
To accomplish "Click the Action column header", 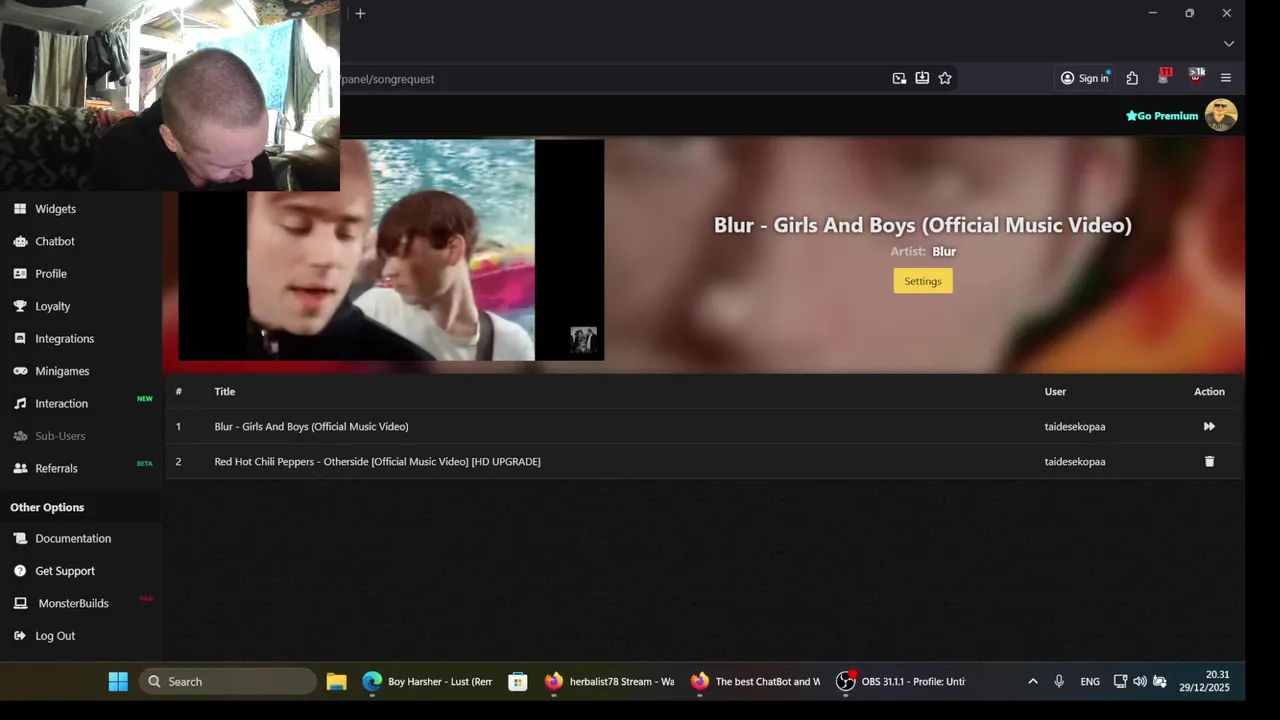I will (1209, 392).
